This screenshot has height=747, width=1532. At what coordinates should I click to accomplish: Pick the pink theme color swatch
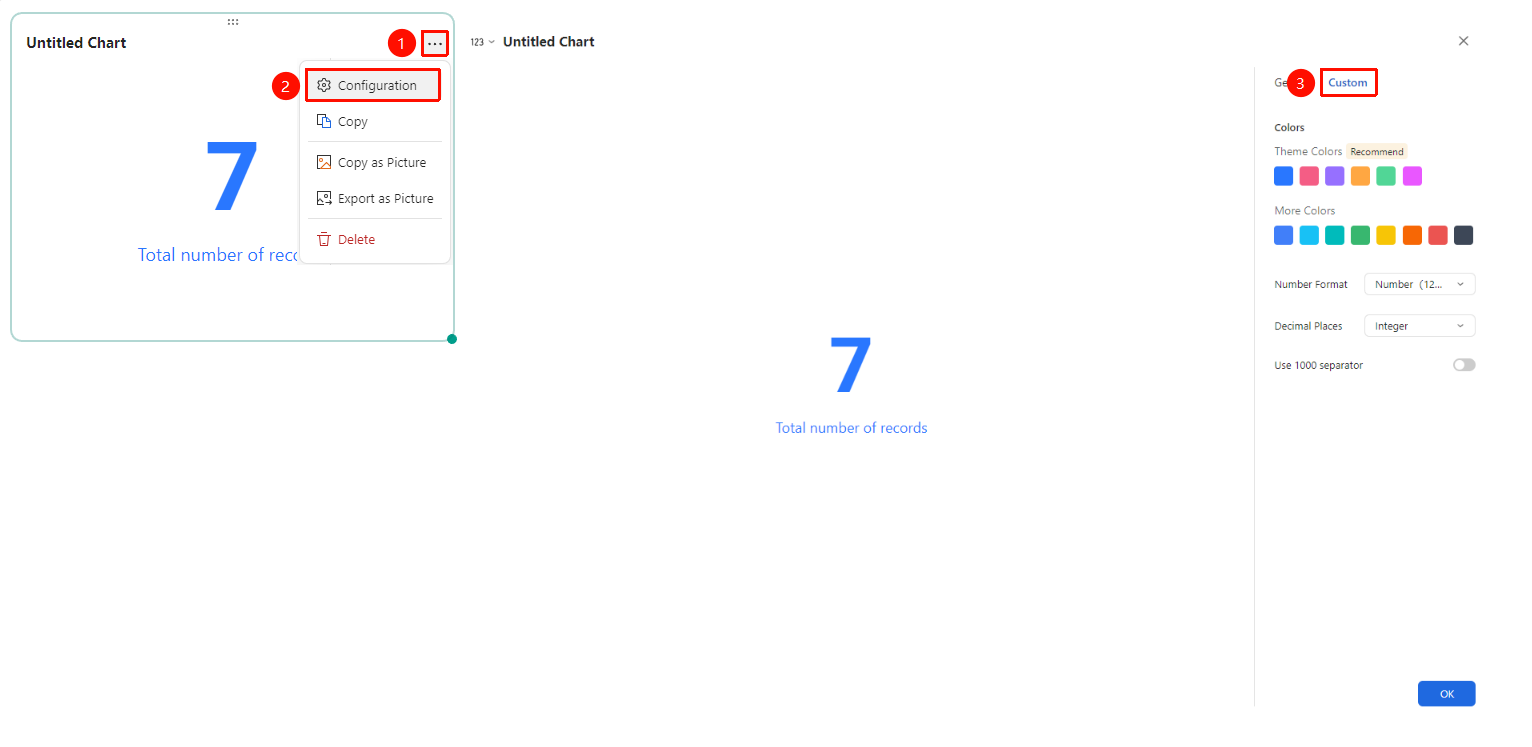click(x=1309, y=176)
